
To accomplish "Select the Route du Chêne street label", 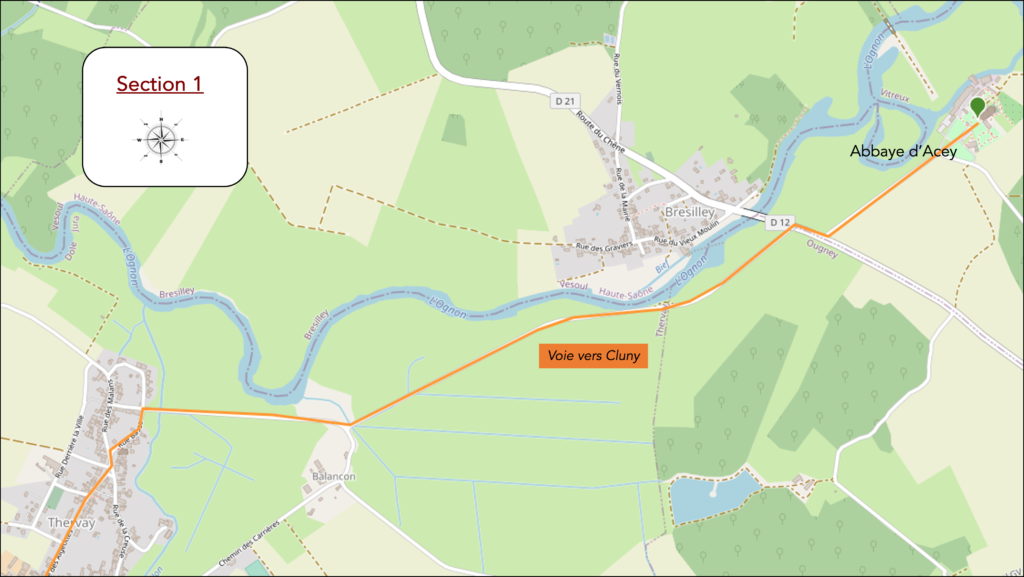I will 600,131.
